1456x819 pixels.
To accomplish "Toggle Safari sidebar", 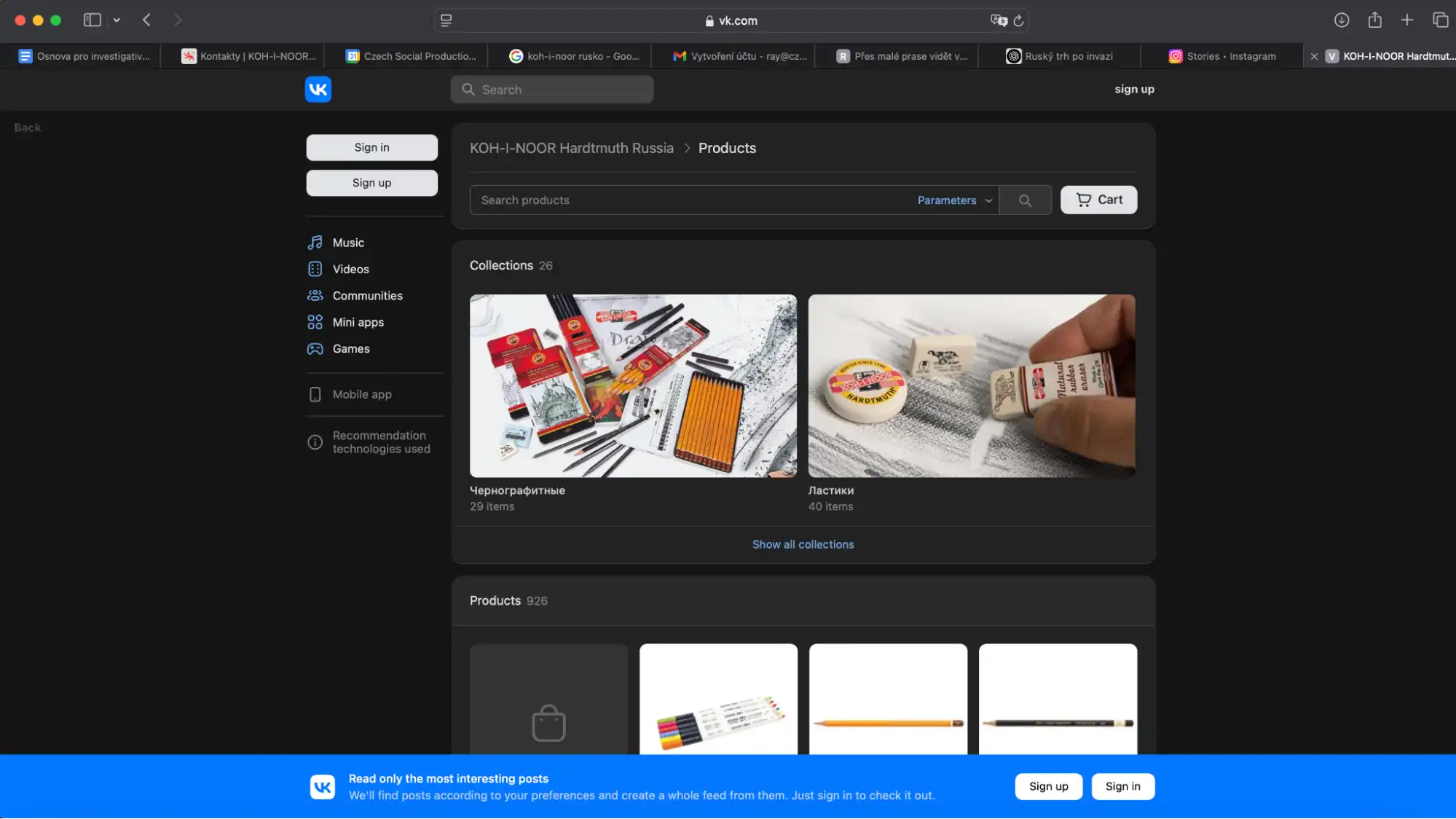I will (x=93, y=20).
